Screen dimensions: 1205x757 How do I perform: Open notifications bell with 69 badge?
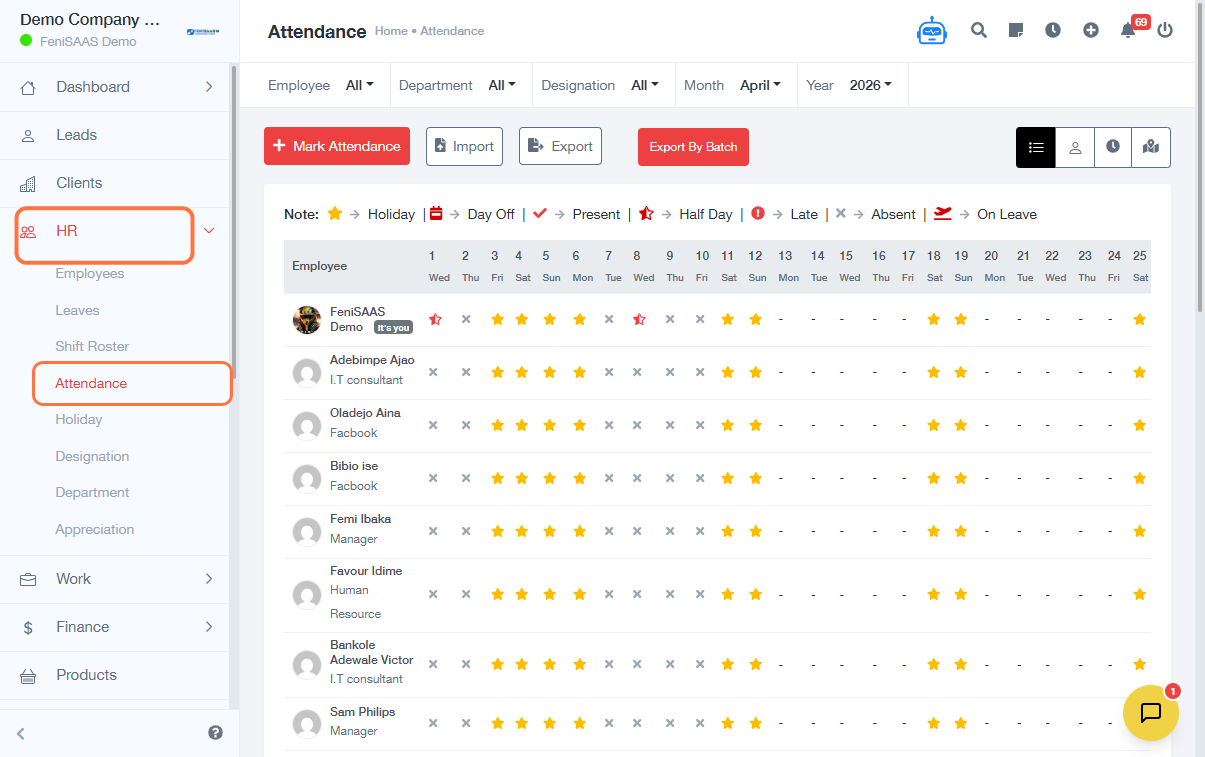[x=1128, y=30]
